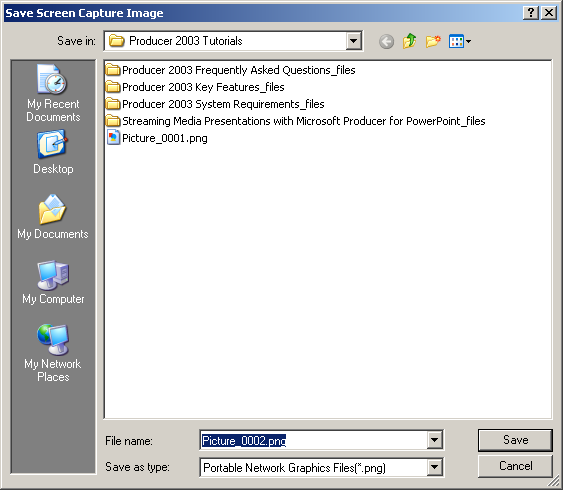Expand the File name history dropdown

tap(434, 440)
